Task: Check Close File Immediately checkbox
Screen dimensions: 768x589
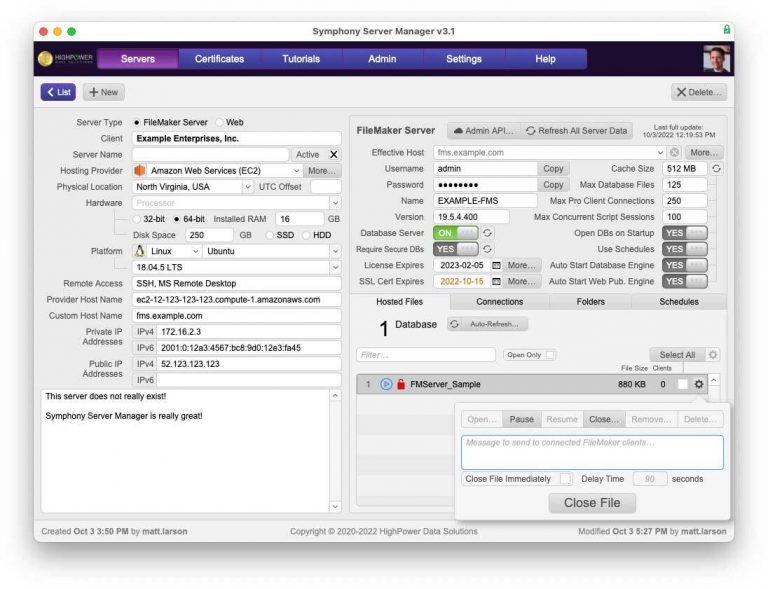Action: 565,479
